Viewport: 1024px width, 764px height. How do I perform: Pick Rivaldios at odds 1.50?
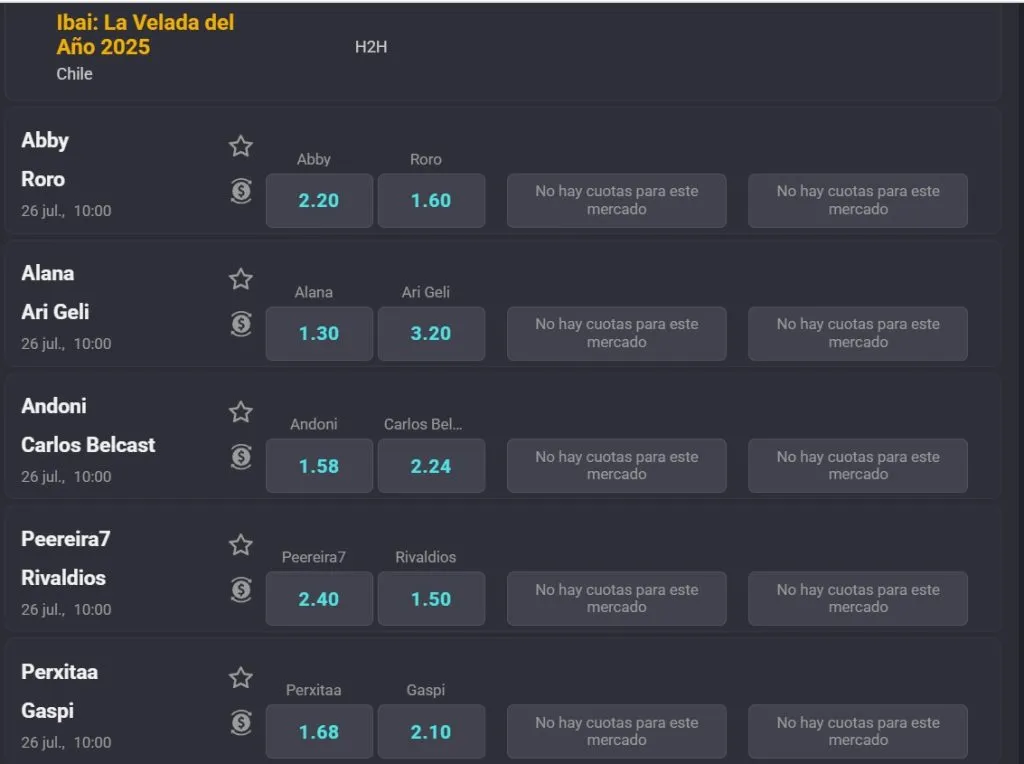[431, 599]
